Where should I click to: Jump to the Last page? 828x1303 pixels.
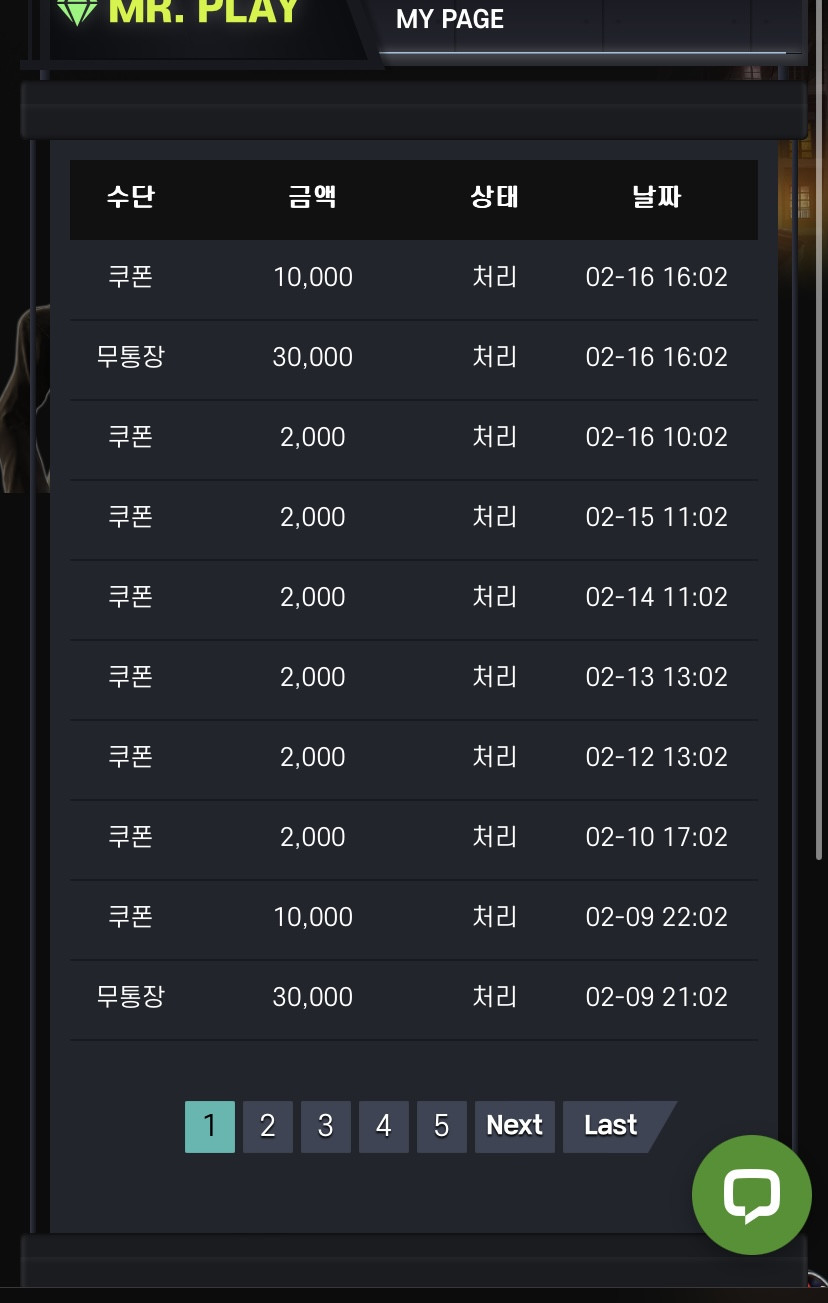tap(611, 1126)
